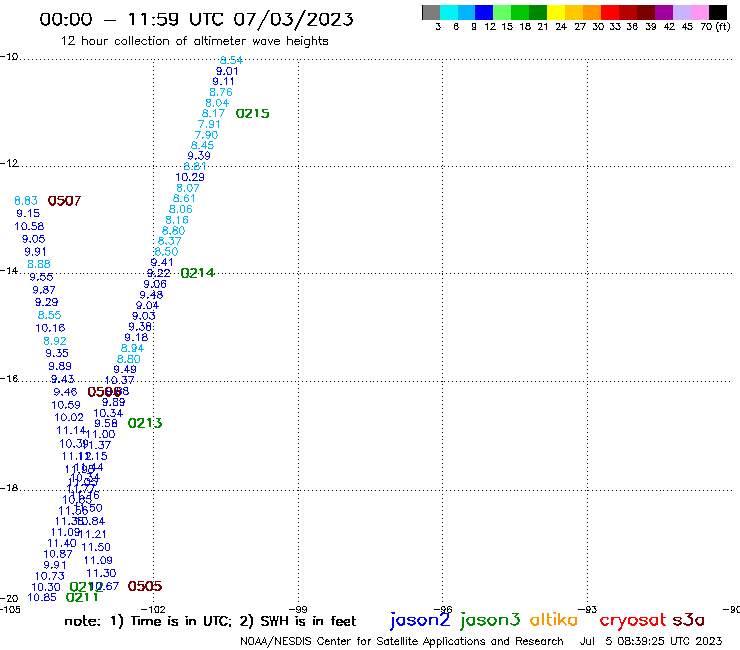740x650 pixels.
Task: Click the wave height value '10.02'
Action: [x=69, y=418]
